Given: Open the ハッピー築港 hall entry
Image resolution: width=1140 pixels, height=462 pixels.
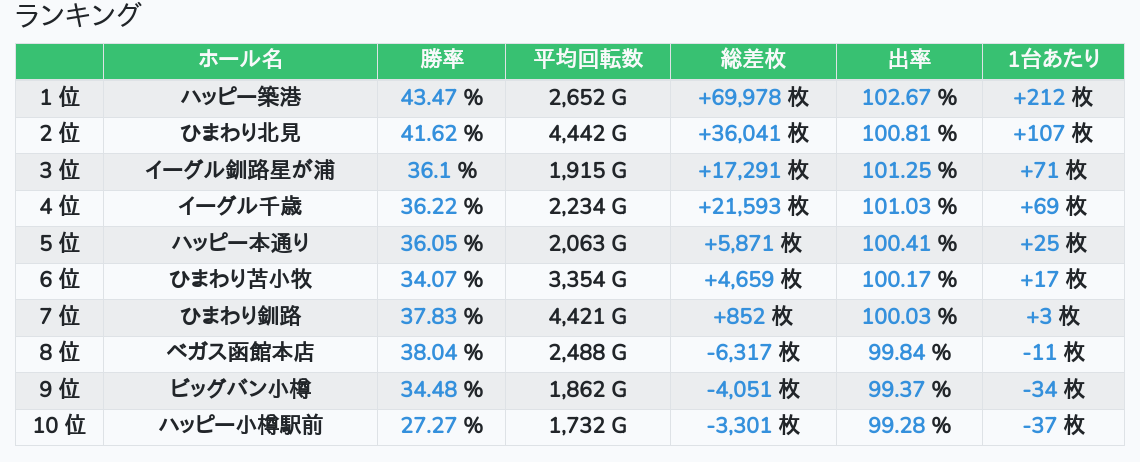Looking at the screenshot, I should pos(240,97).
